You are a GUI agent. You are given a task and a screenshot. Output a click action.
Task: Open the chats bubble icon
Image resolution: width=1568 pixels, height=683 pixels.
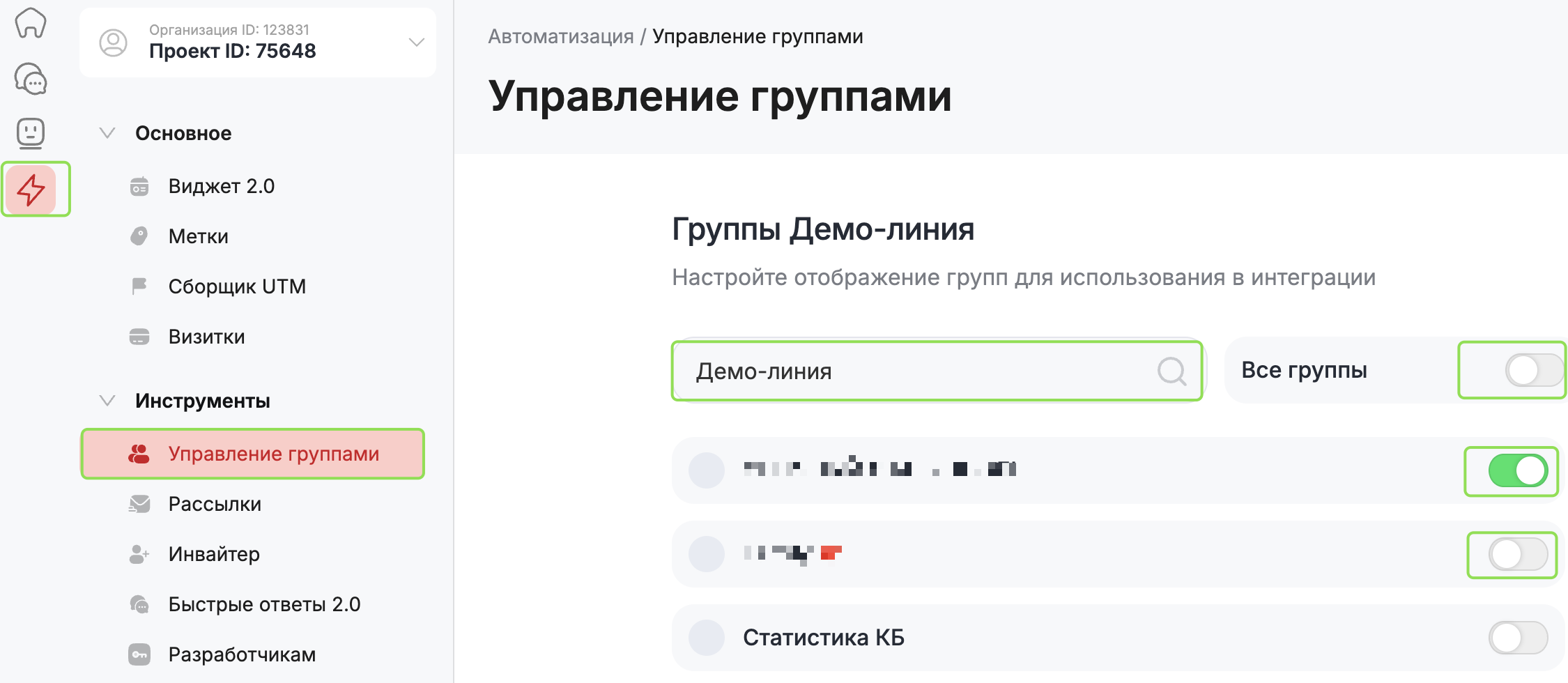[31, 79]
